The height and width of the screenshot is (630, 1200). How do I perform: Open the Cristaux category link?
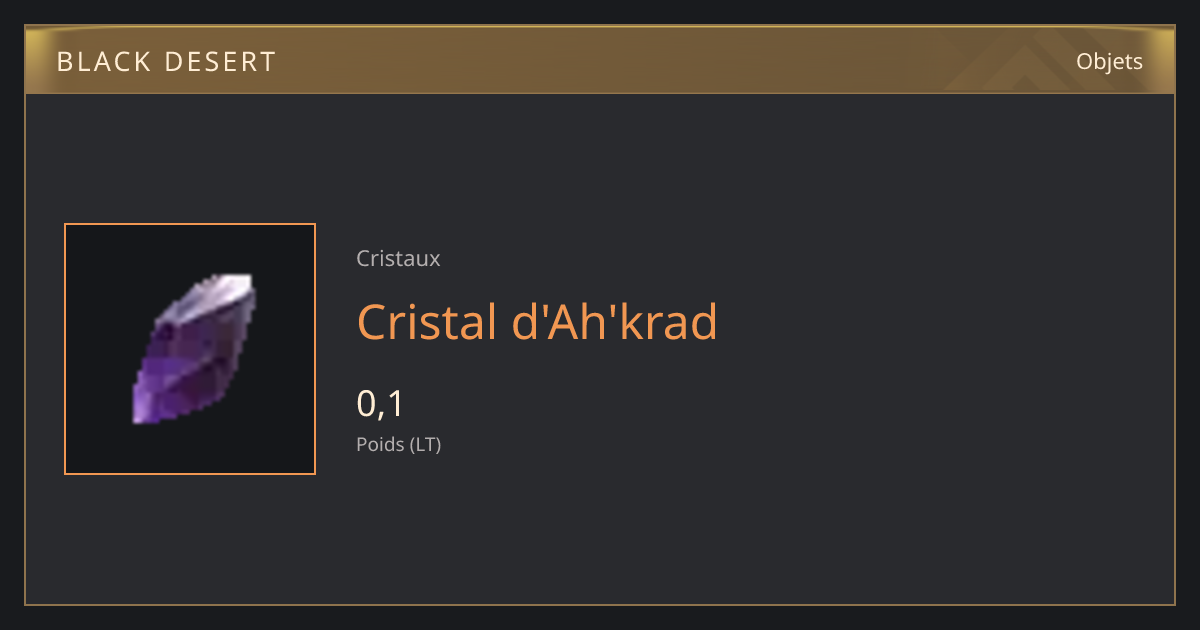[398, 258]
